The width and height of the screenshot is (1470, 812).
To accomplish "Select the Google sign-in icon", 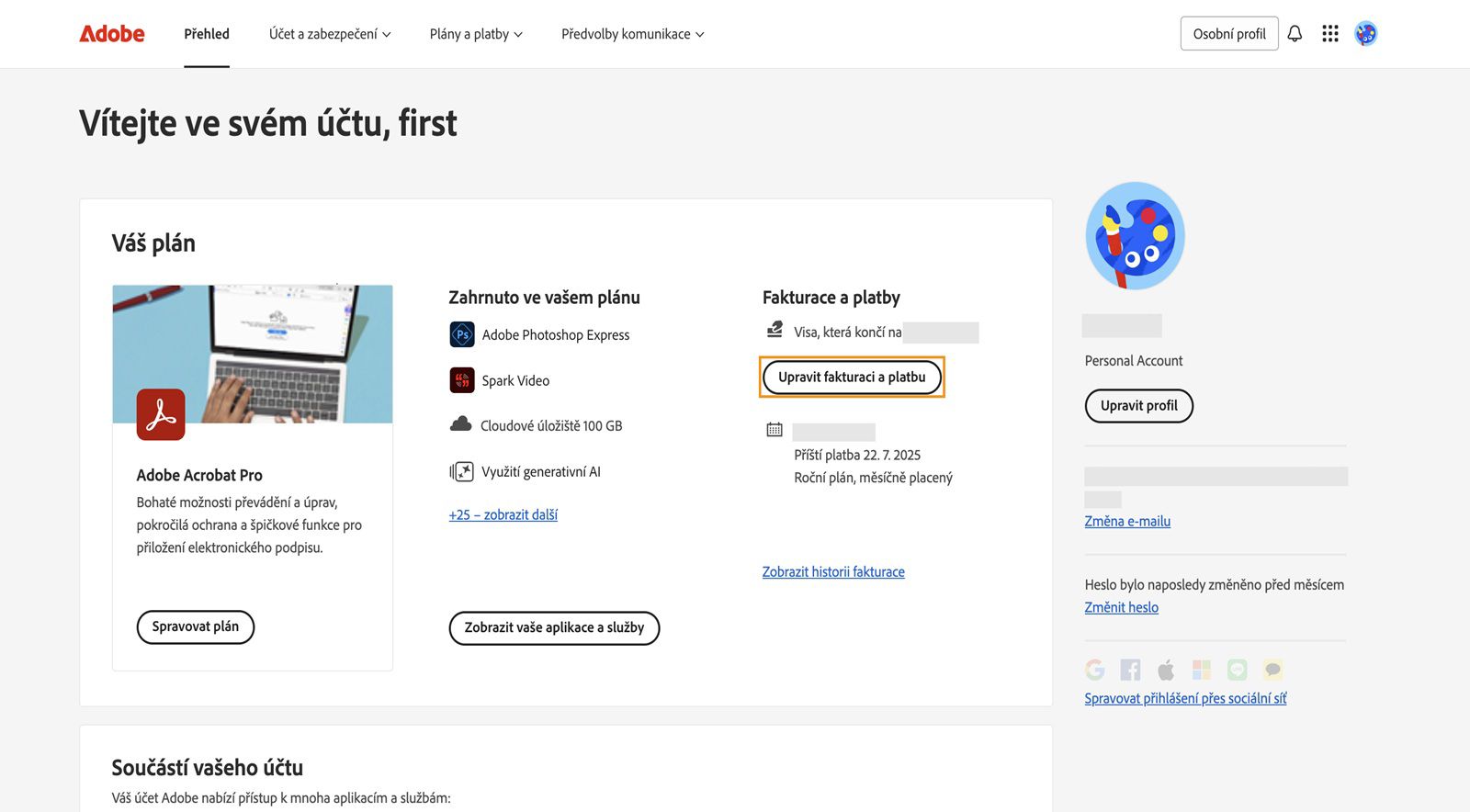I will click(x=1093, y=670).
